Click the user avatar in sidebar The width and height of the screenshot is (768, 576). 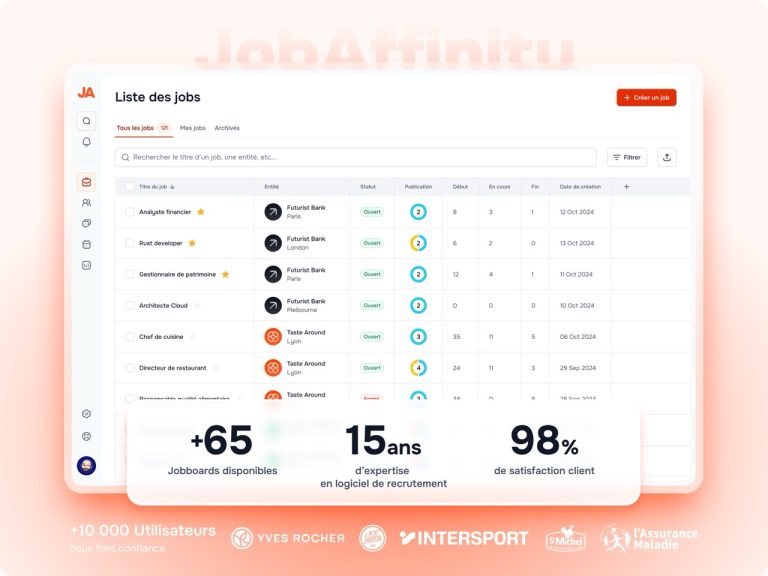86,466
